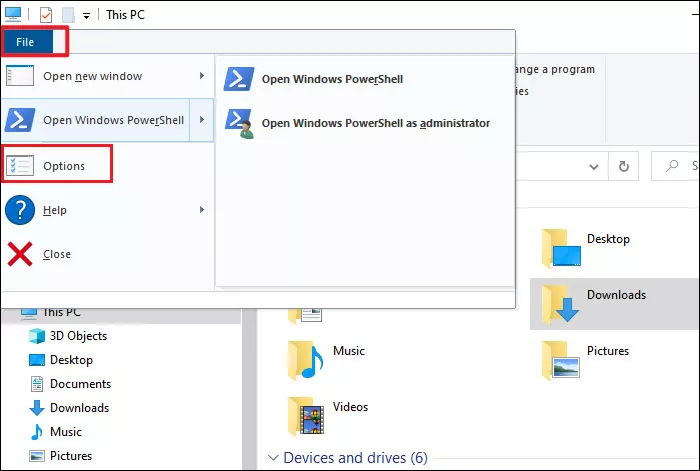Image resolution: width=700 pixels, height=471 pixels.
Task: Click the blue Help question mark icon
Action: (x=20, y=210)
